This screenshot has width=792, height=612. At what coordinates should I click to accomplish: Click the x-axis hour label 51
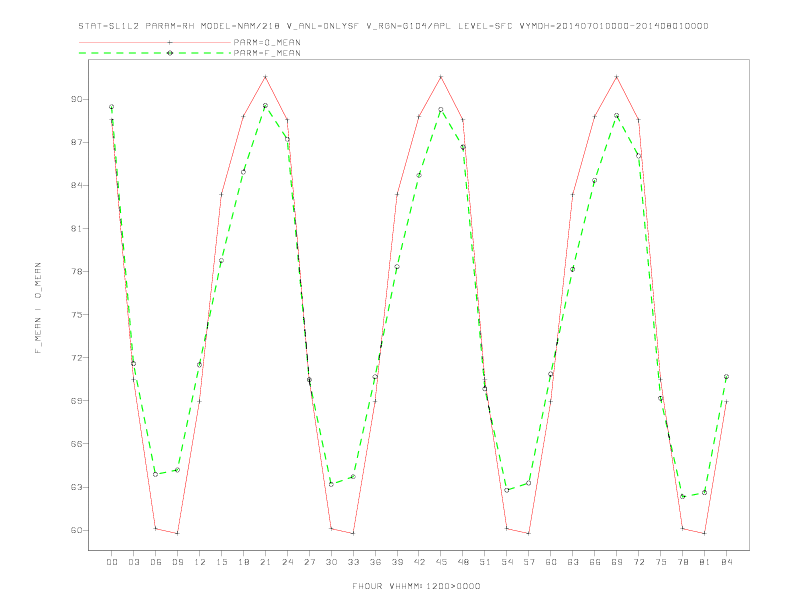pos(485,562)
